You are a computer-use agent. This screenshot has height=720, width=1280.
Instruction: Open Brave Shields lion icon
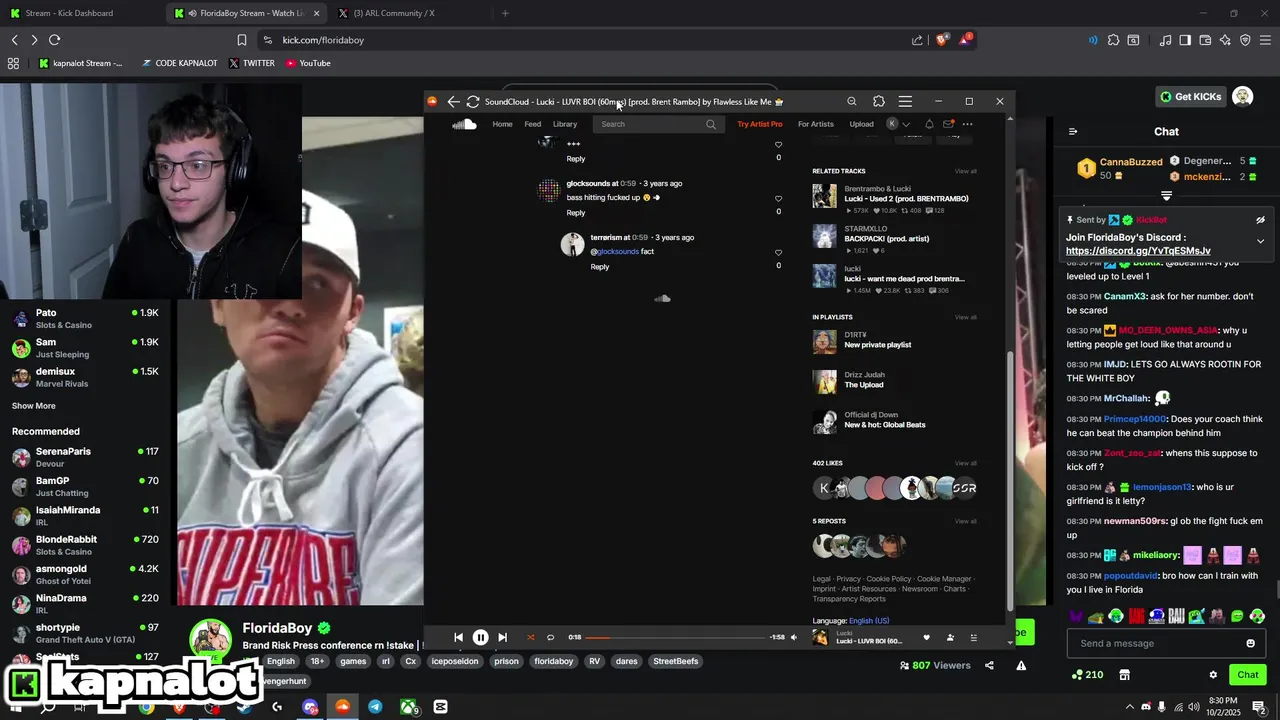(942, 40)
